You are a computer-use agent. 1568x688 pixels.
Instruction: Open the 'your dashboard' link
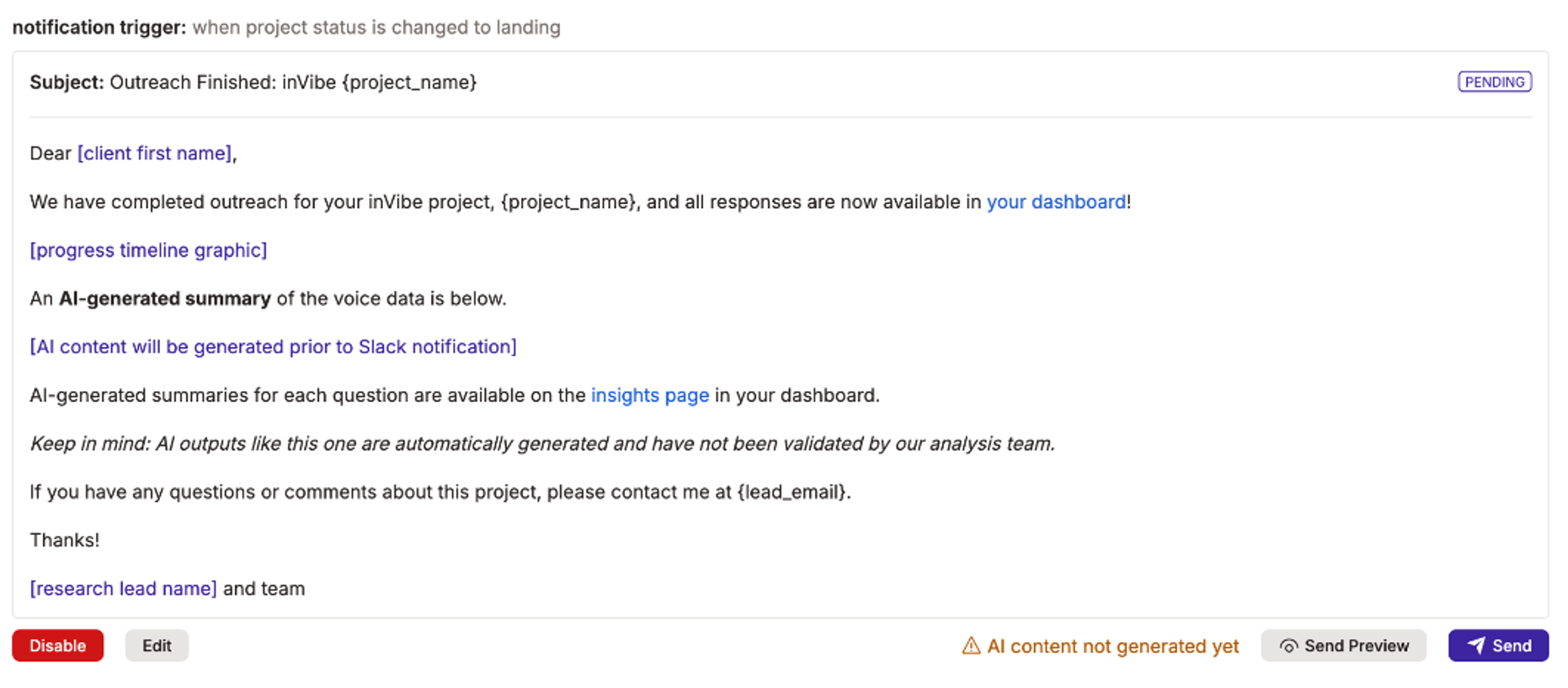tap(1056, 202)
